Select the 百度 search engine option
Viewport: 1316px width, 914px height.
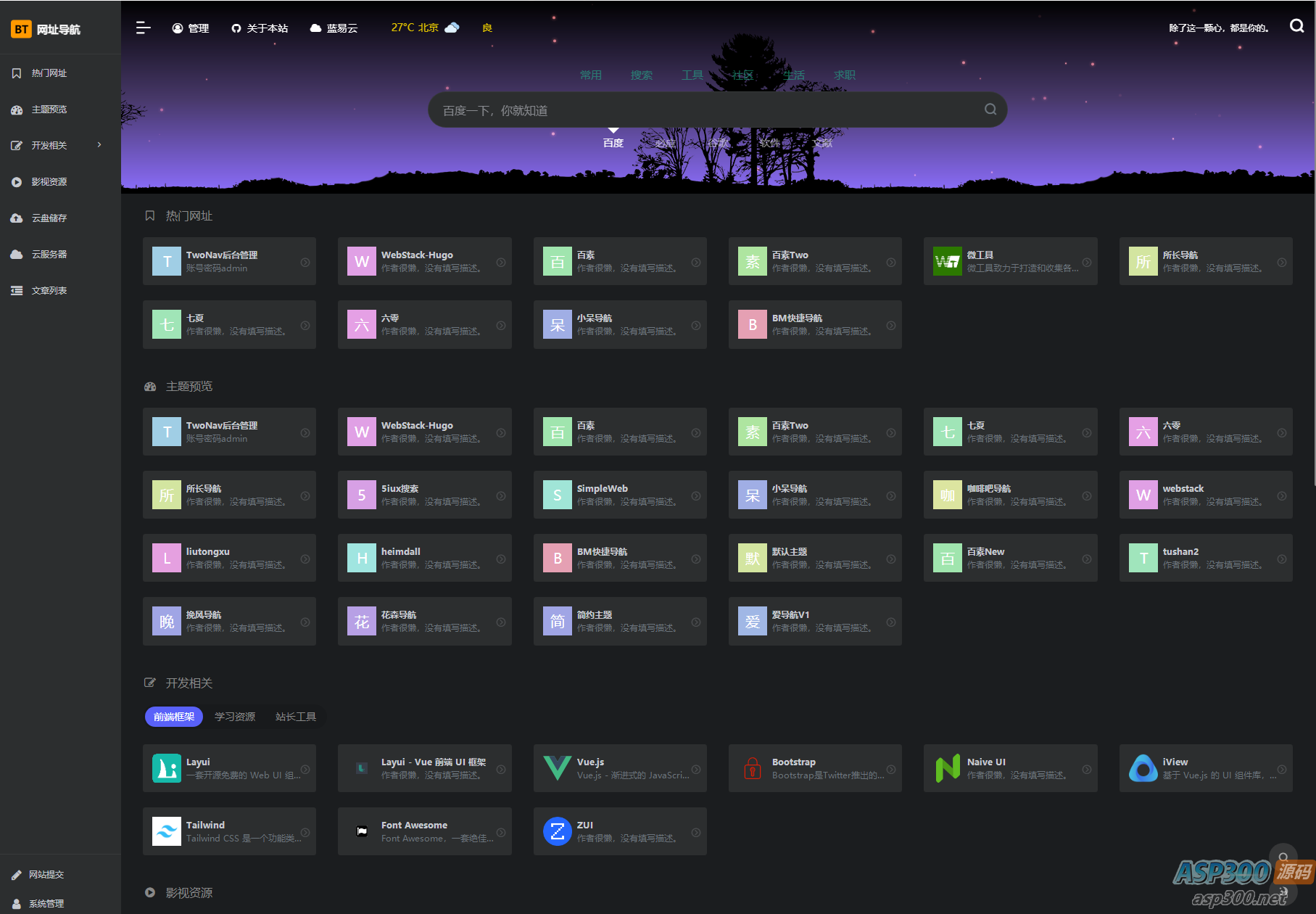pos(613,143)
